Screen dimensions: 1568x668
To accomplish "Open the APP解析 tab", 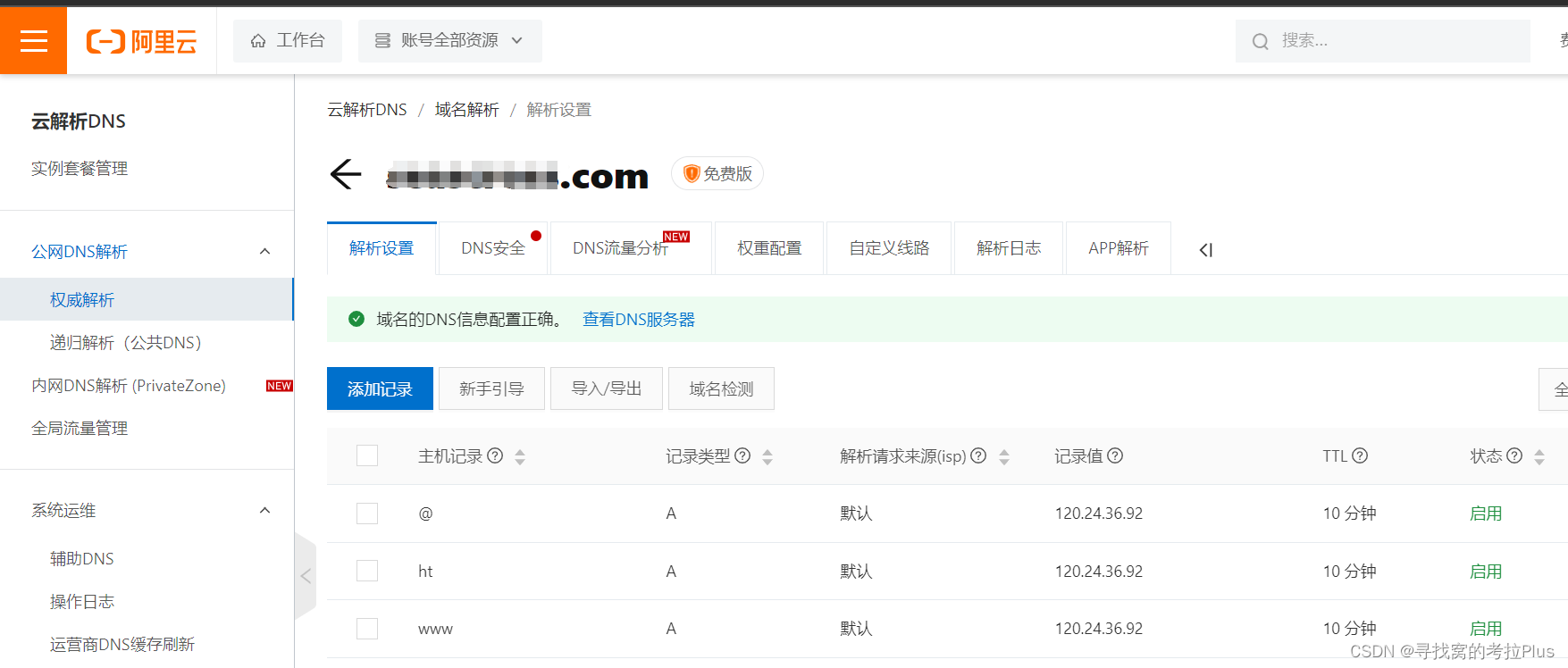I will tap(1119, 248).
